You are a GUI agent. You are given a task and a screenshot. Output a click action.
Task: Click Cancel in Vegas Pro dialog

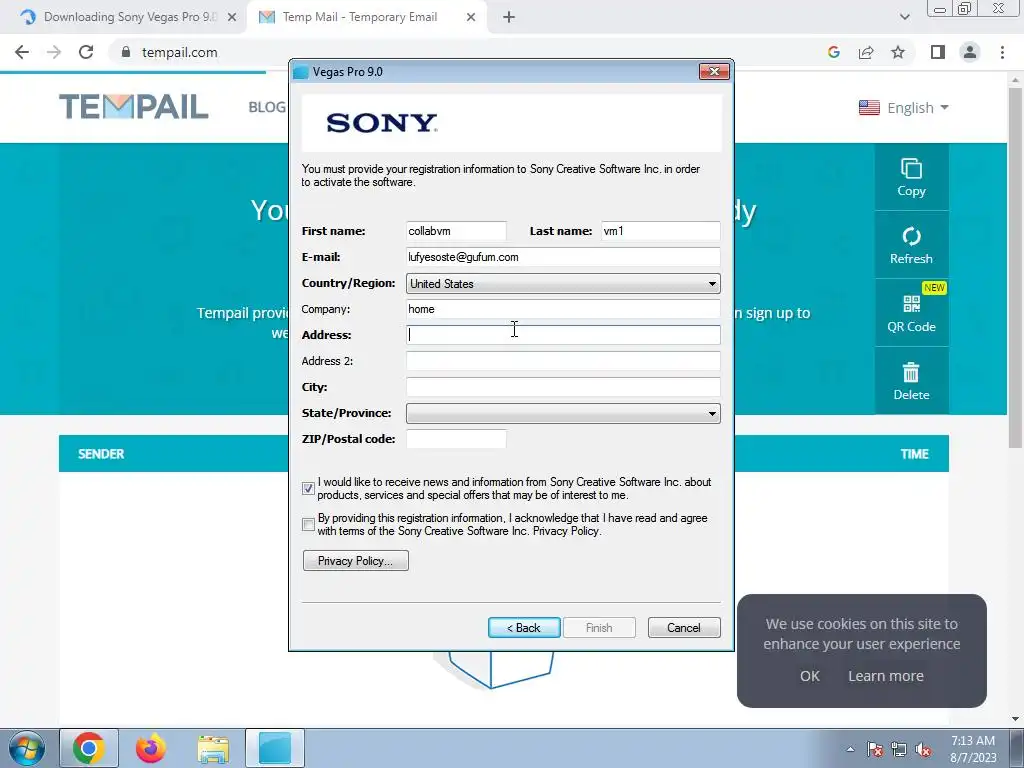pyautogui.click(x=684, y=628)
